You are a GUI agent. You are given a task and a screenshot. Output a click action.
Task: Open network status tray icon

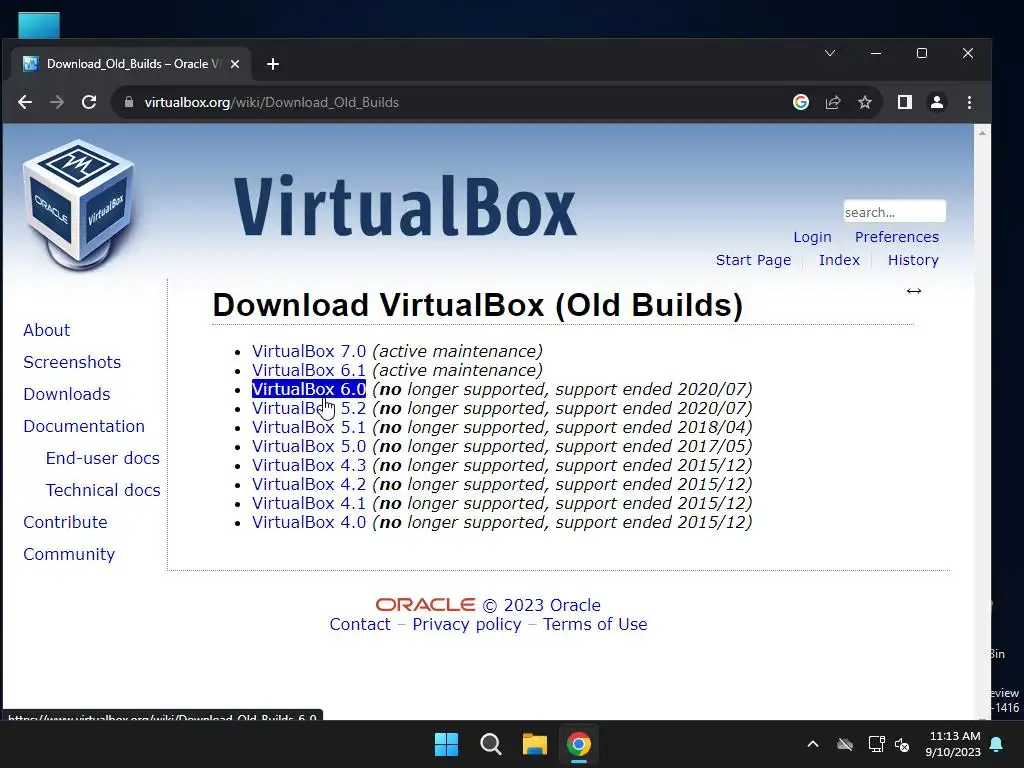coord(876,744)
